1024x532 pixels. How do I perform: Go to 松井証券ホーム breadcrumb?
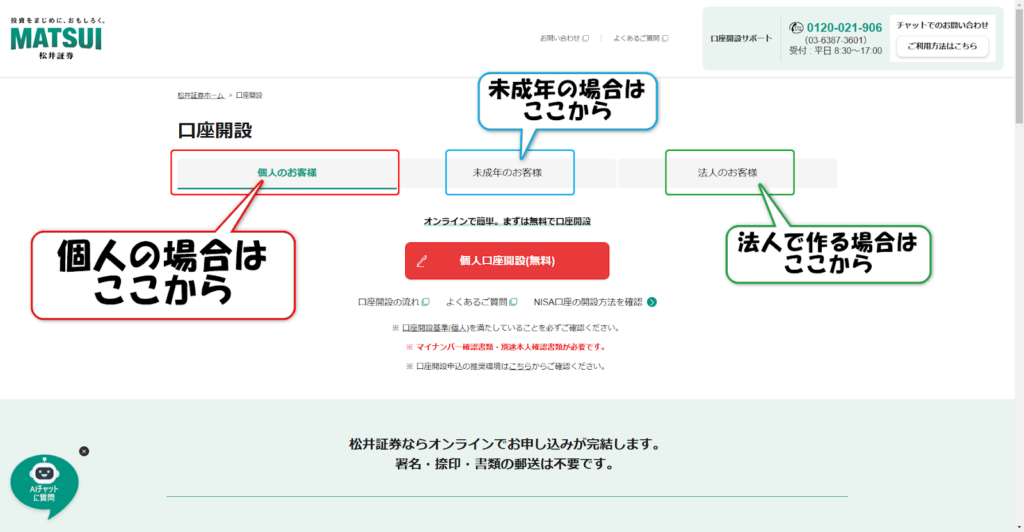201,95
